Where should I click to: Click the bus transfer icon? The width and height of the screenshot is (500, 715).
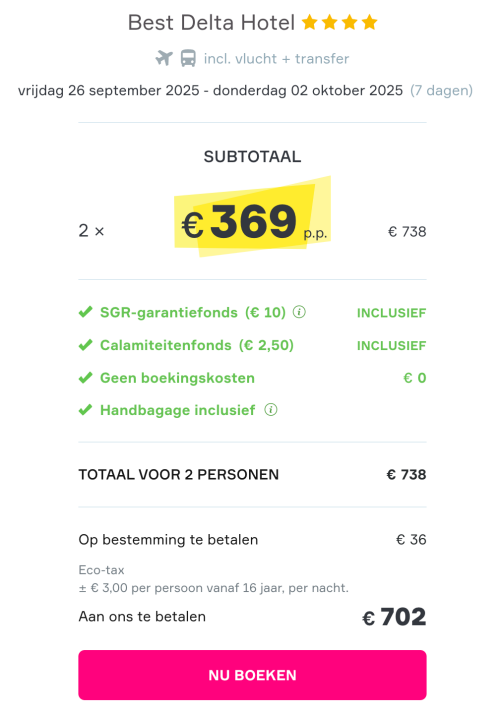click(188, 58)
